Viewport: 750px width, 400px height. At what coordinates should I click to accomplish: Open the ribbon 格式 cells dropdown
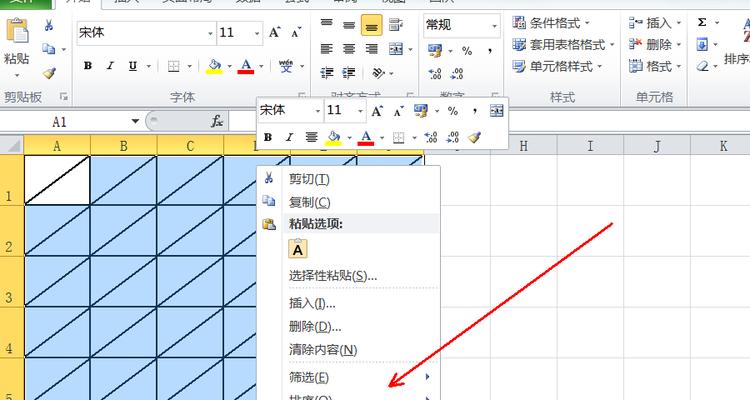click(x=654, y=66)
